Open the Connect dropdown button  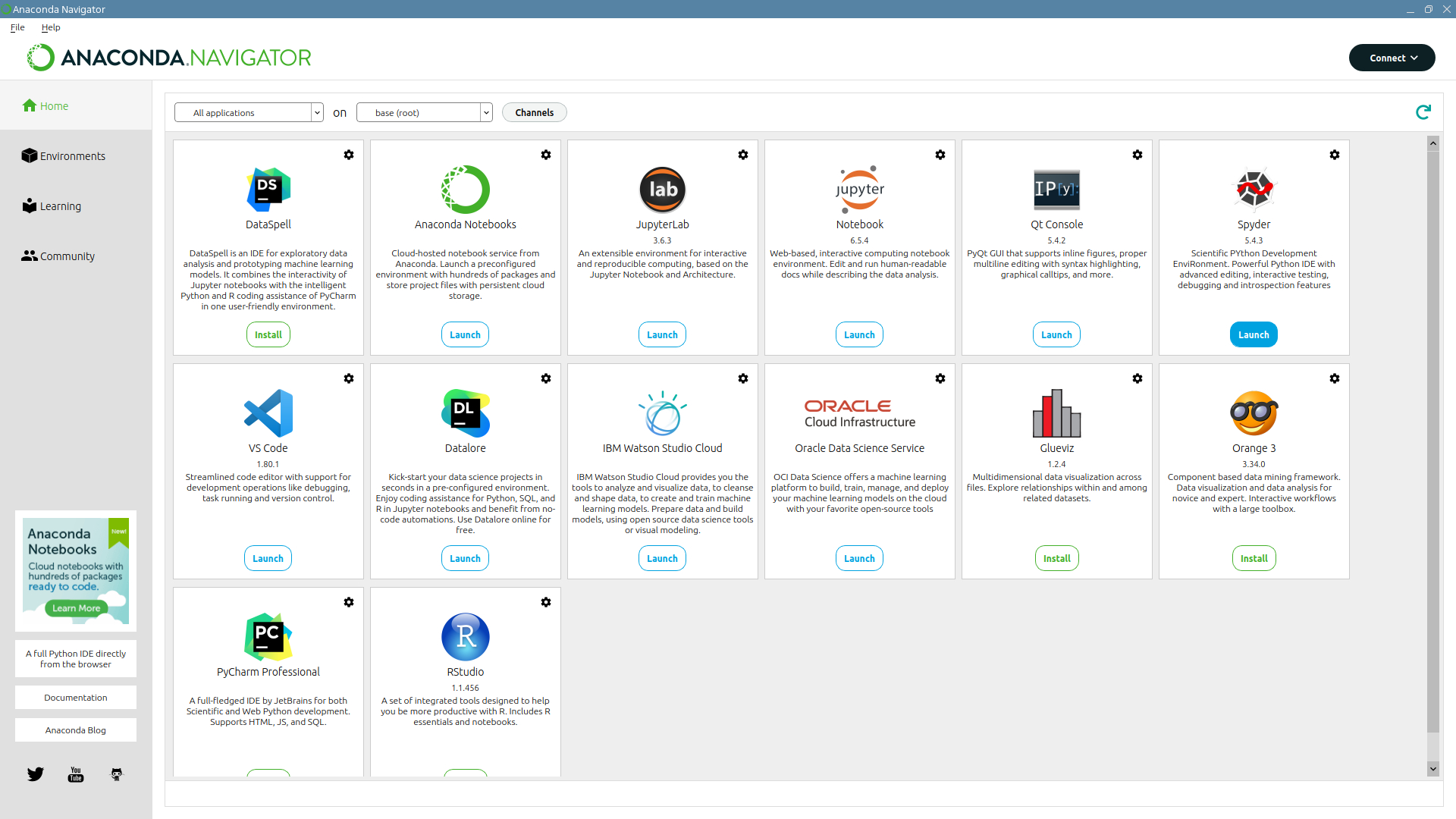click(1392, 58)
